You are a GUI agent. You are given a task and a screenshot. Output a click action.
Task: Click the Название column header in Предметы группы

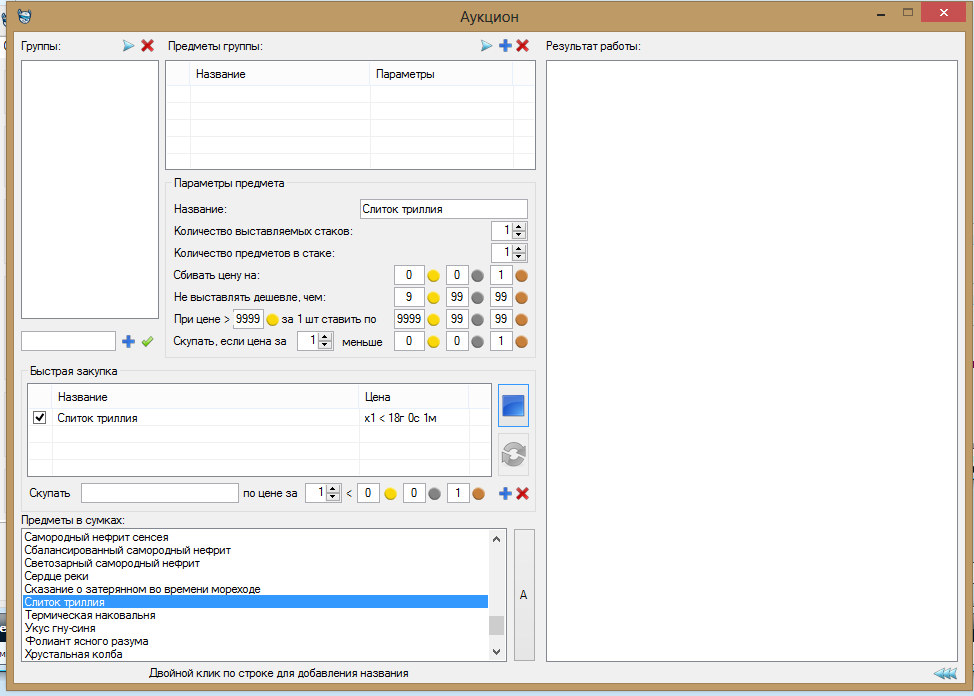pyautogui.click(x=220, y=74)
